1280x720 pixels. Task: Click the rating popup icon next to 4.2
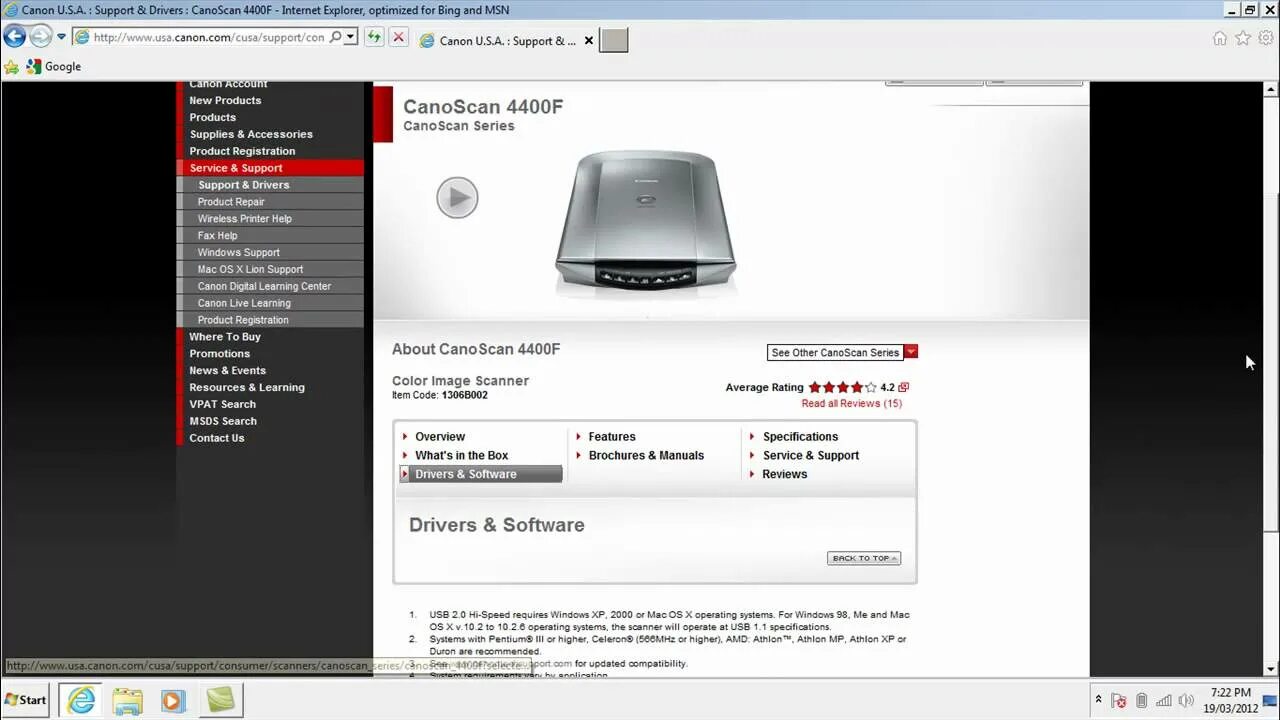904,387
